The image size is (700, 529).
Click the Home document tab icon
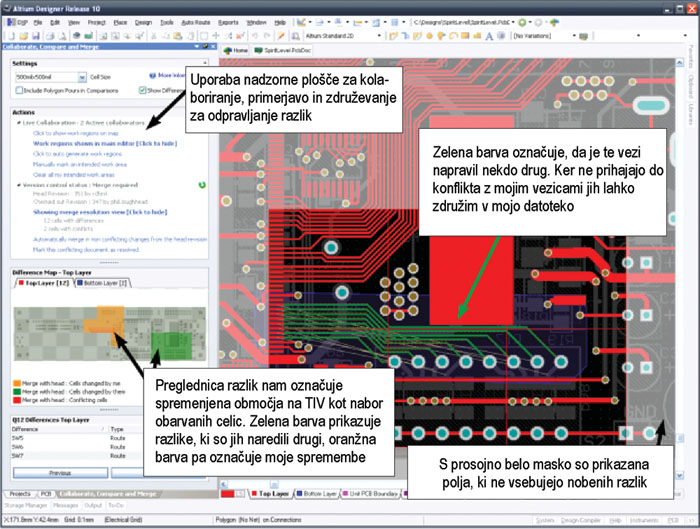tap(236, 49)
